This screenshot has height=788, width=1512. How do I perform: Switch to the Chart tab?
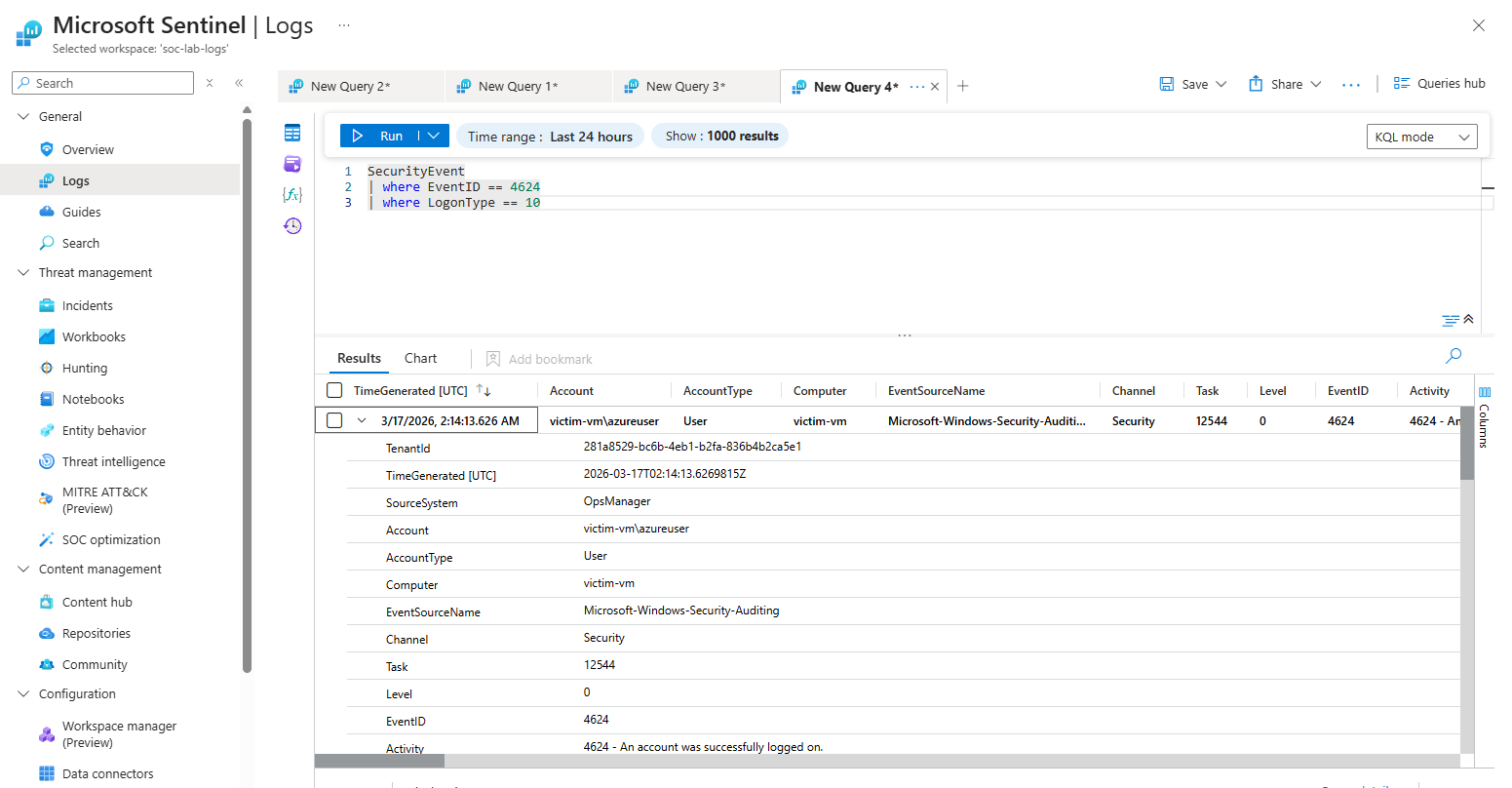pyautogui.click(x=419, y=357)
